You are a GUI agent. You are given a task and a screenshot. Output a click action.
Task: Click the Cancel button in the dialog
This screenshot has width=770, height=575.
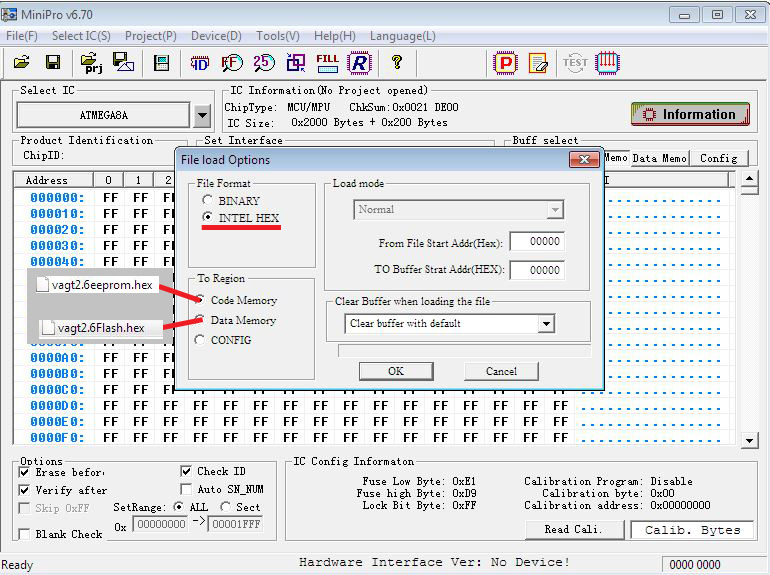pos(501,371)
